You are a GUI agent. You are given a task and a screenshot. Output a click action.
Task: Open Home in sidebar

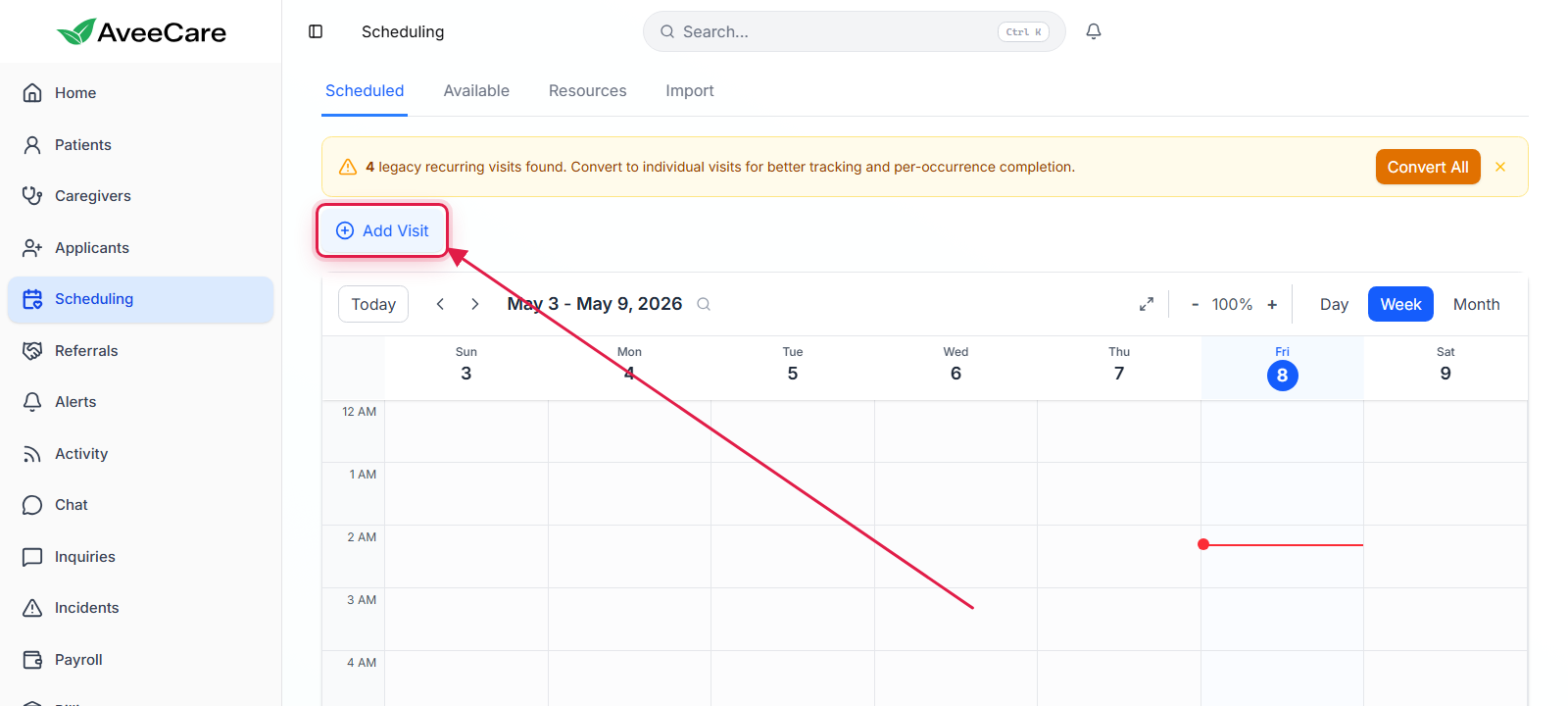coord(140,93)
